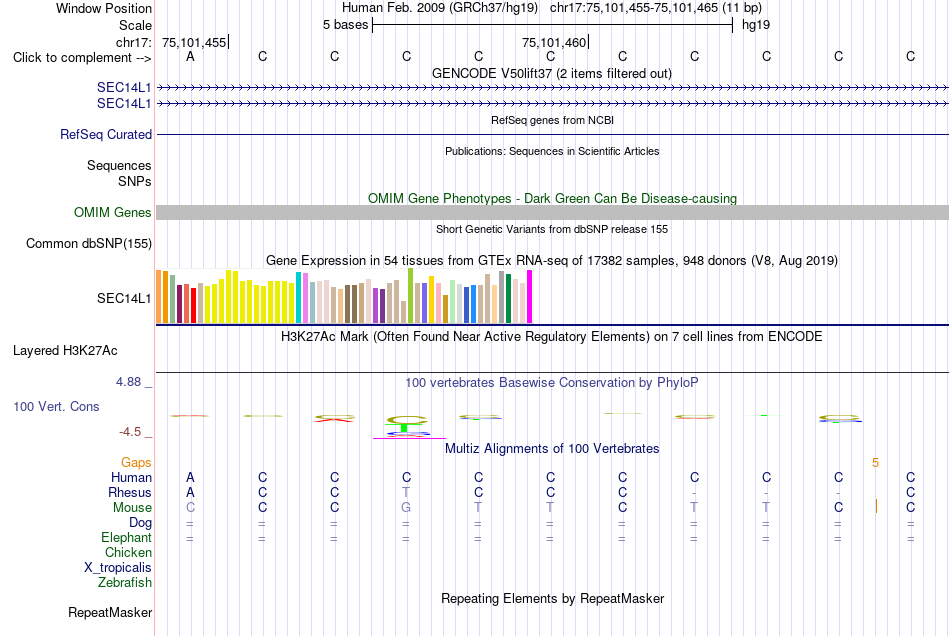Click the Sequences label of Publications track
This screenshot has width=950, height=636.
[119, 165]
